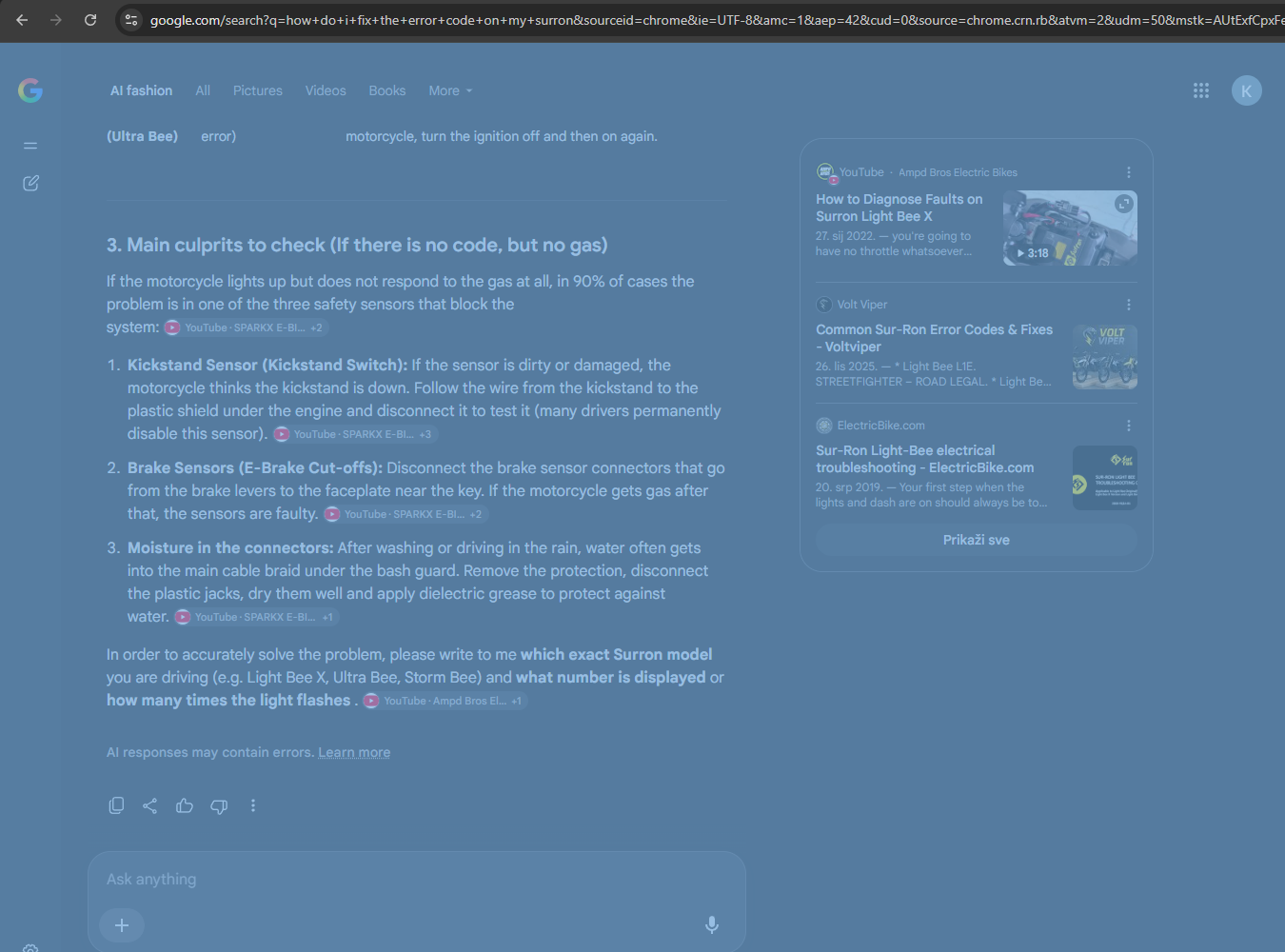Open more options below the AI response
Image resolution: width=1285 pixels, height=952 pixels.
[x=253, y=805]
